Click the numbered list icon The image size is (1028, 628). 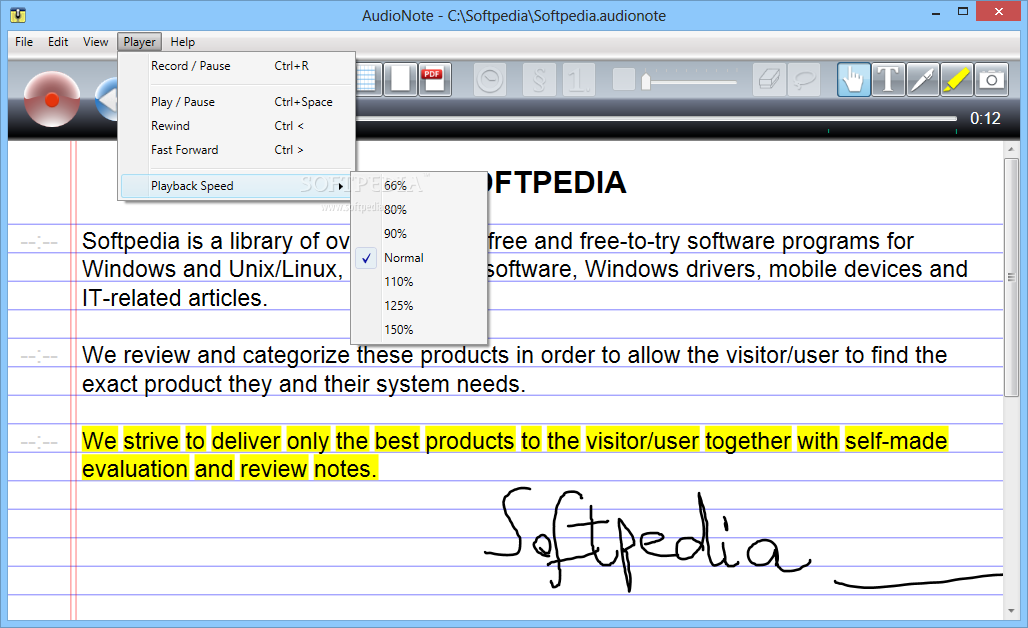[x=578, y=80]
